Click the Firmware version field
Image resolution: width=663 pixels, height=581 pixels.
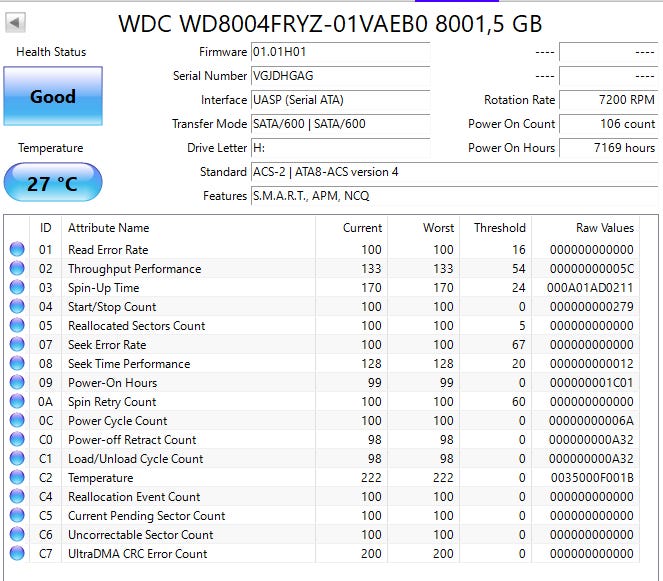340,52
